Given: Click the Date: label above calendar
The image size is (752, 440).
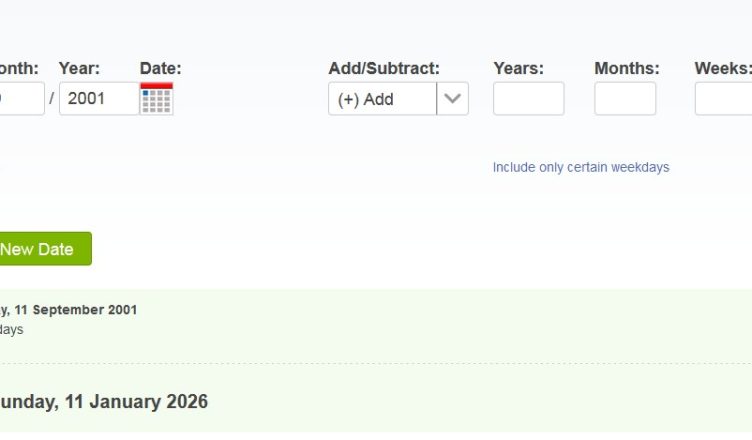Looking at the screenshot, I should point(160,68).
